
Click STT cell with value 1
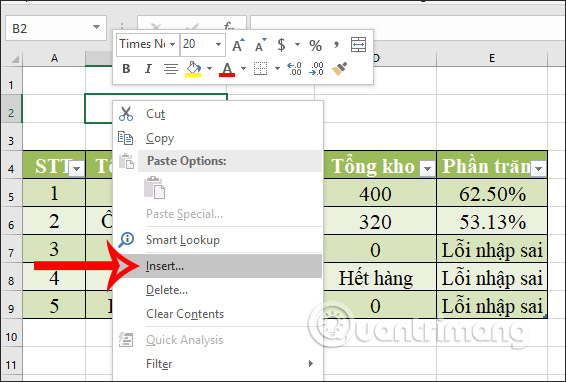54,193
